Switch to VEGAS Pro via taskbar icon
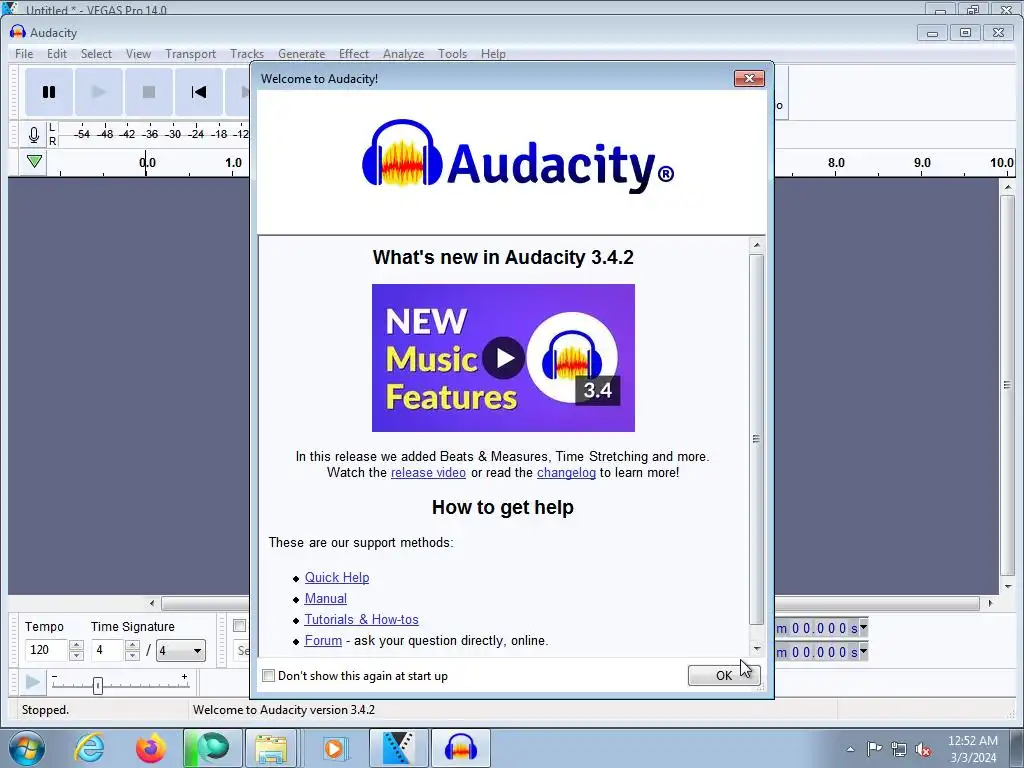The image size is (1024, 768). [398, 748]
